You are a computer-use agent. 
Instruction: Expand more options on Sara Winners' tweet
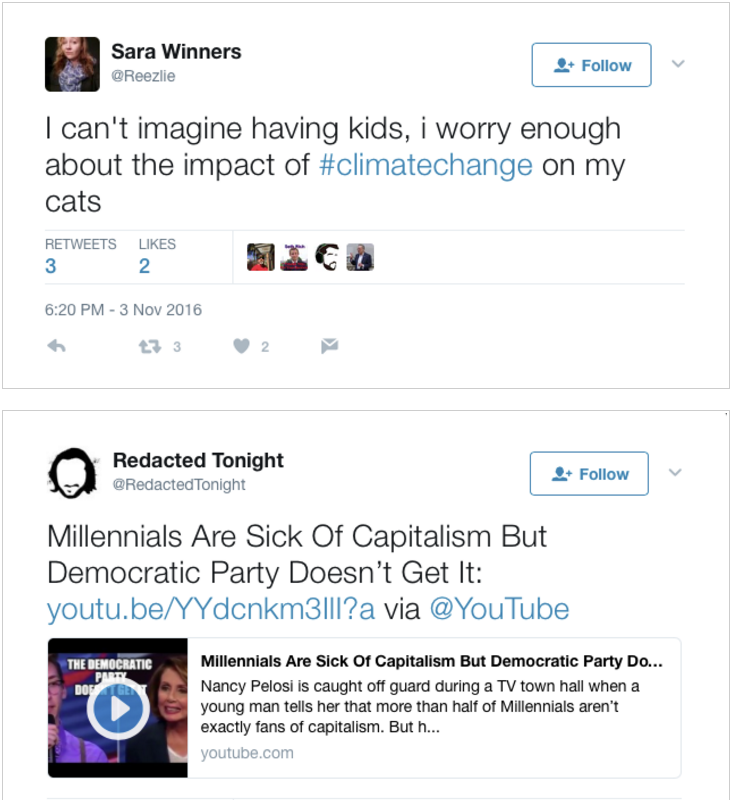[x=678, y=64]
